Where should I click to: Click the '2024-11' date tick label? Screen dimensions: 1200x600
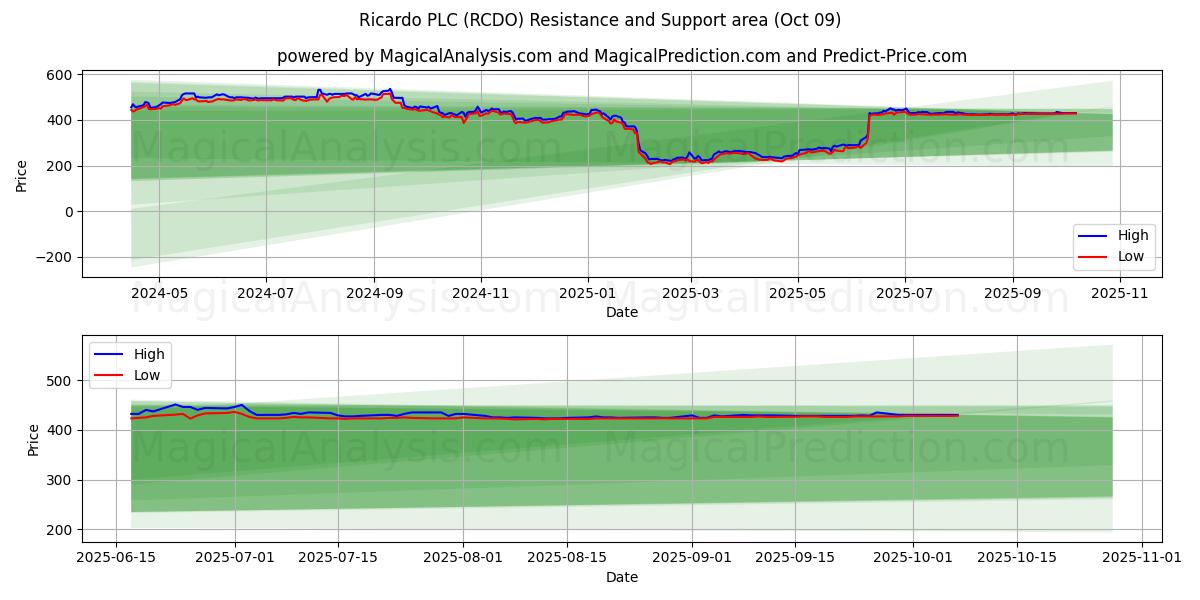pos(481,294)
